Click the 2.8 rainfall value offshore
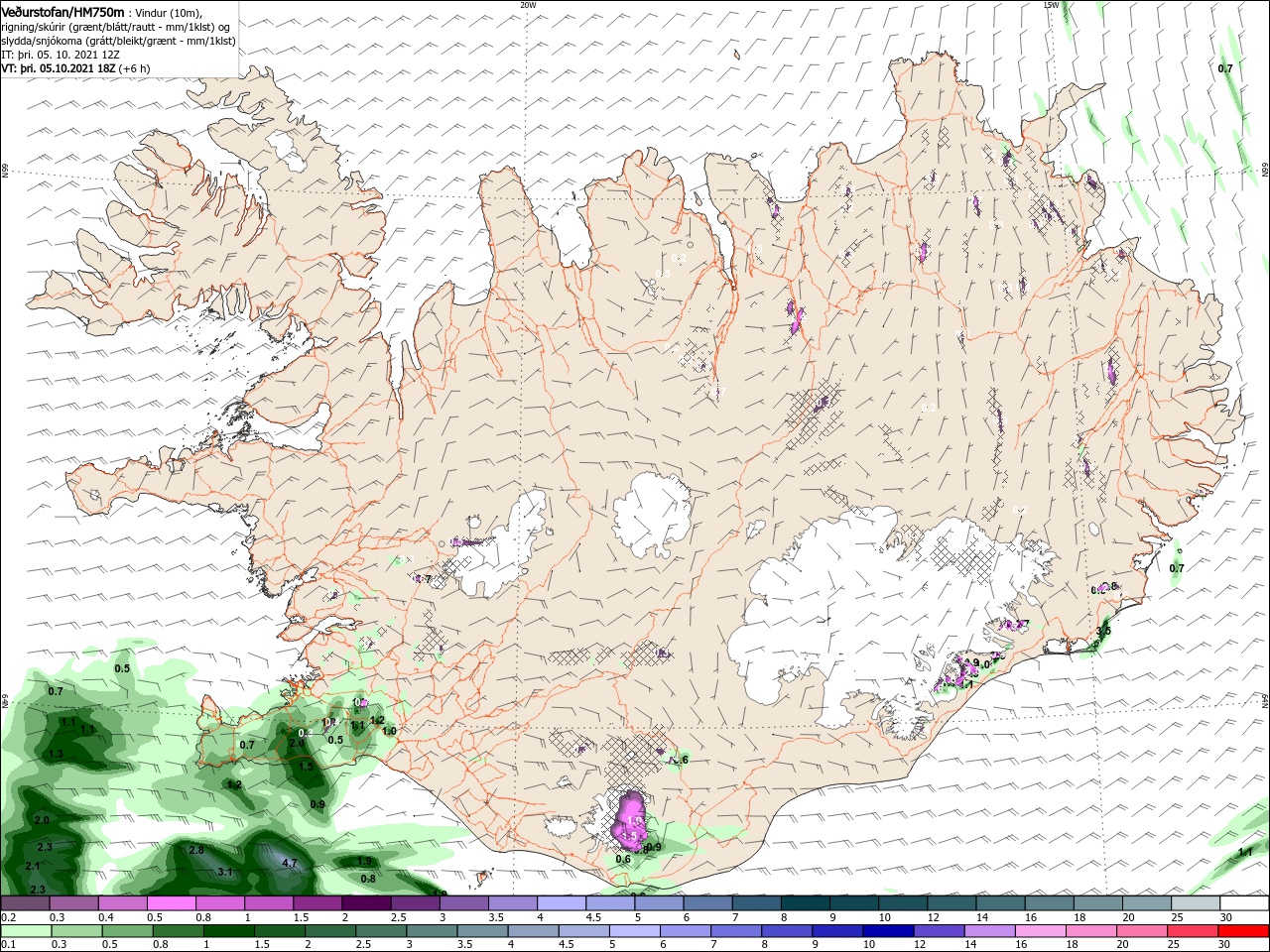This screenshot has width=1270, height=952. 196,850
